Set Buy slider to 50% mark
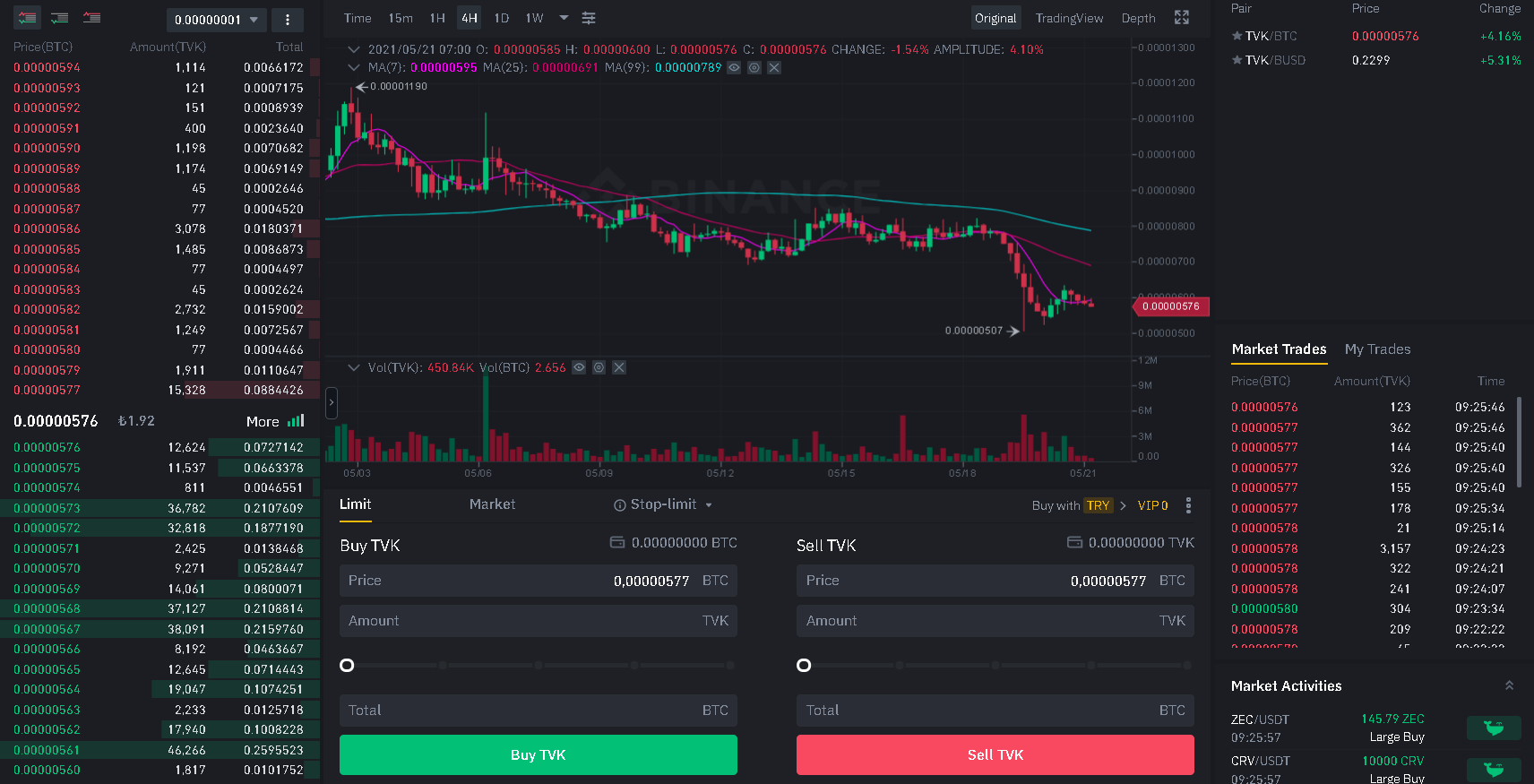The height and width of the screenshot is (784, 1534). [x=539, y=665]
